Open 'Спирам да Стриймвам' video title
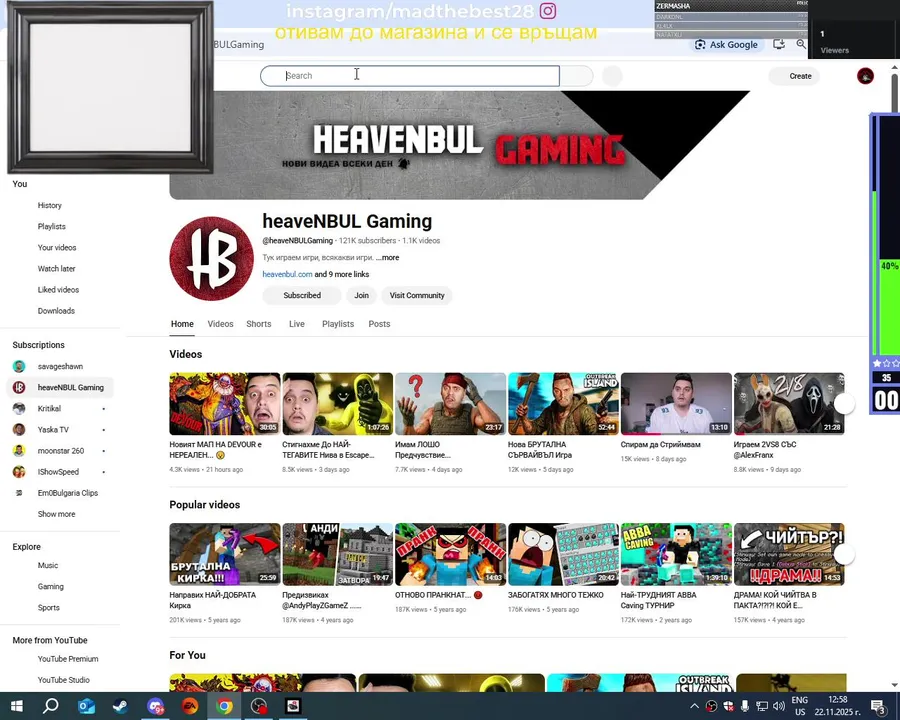The width and height of the screenshot is (900, 720). click(x=660, y=444)
